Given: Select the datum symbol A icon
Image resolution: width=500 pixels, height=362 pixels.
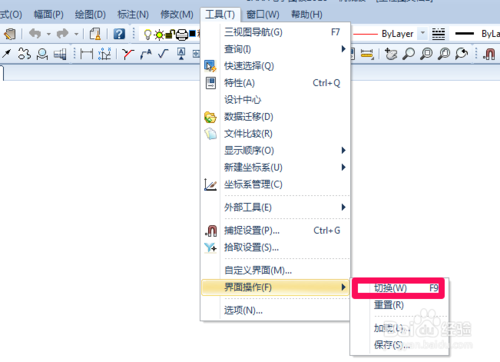Looking at the screenshot, I should pyautogui.click(x=181, y=54).
